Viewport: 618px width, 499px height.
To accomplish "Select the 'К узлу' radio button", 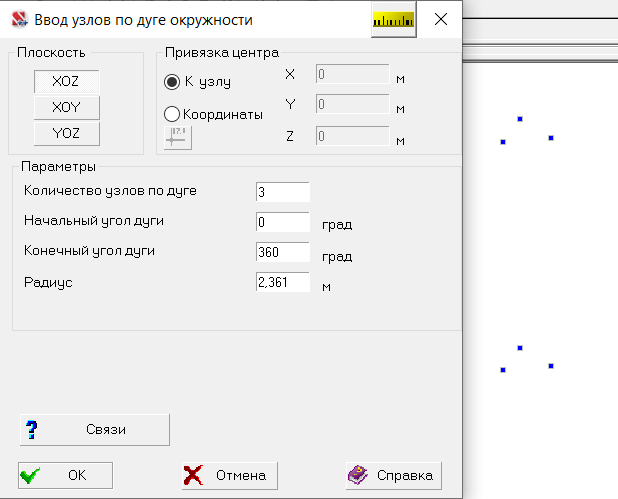I will (x=172, y=82).
